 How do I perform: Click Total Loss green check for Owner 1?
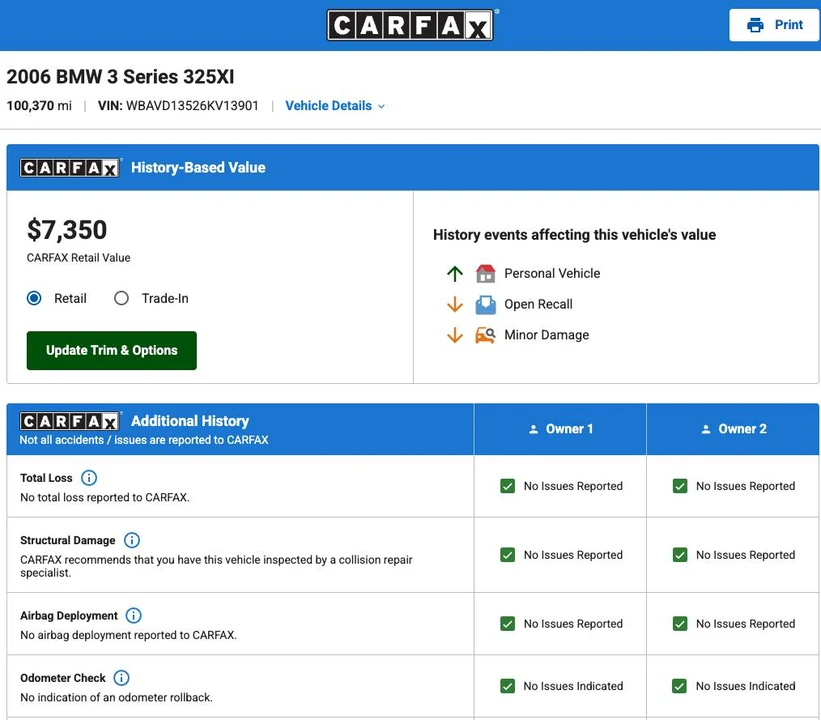pos(507,486)
